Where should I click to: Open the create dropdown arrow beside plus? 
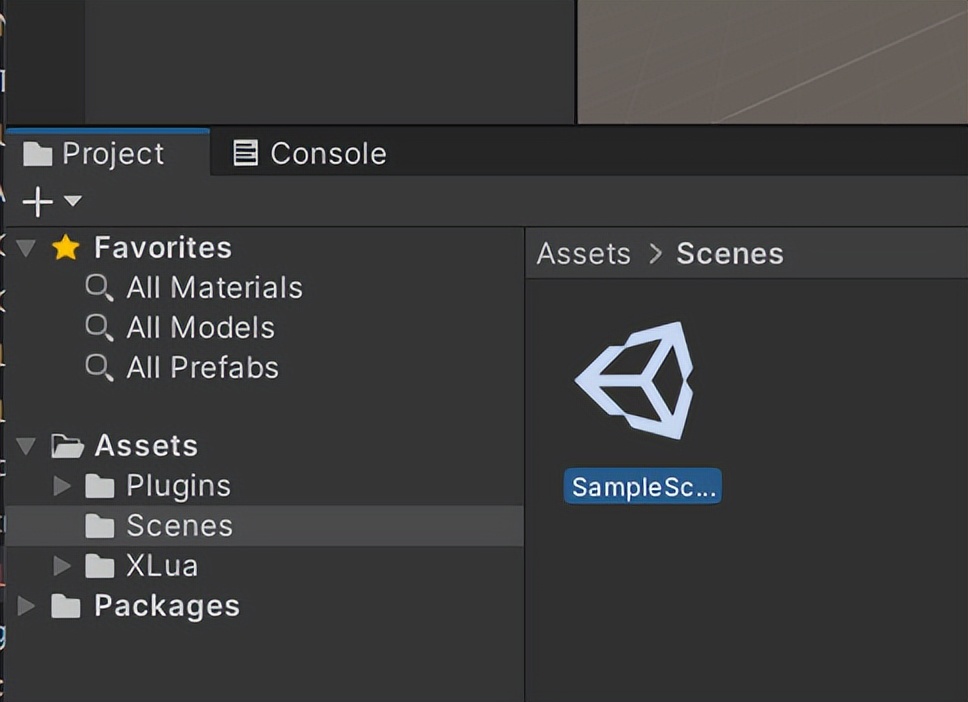coord(73,201)
